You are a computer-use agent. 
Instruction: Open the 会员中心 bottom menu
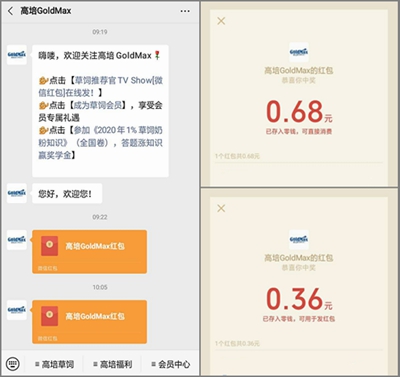(171, 364)
